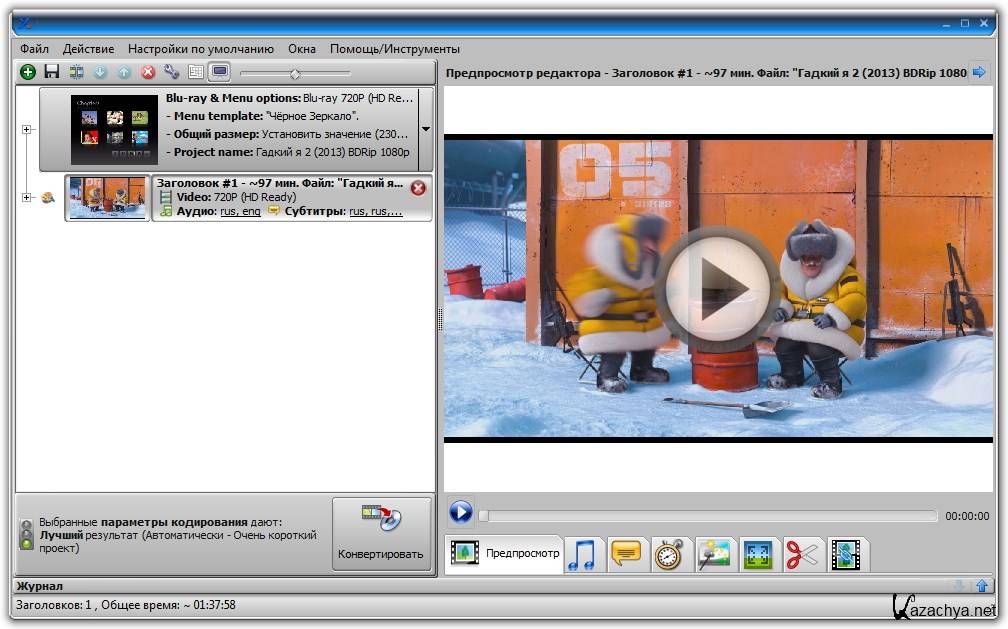Expand the Заголовок #1 tree node

(x=27, y=198)
